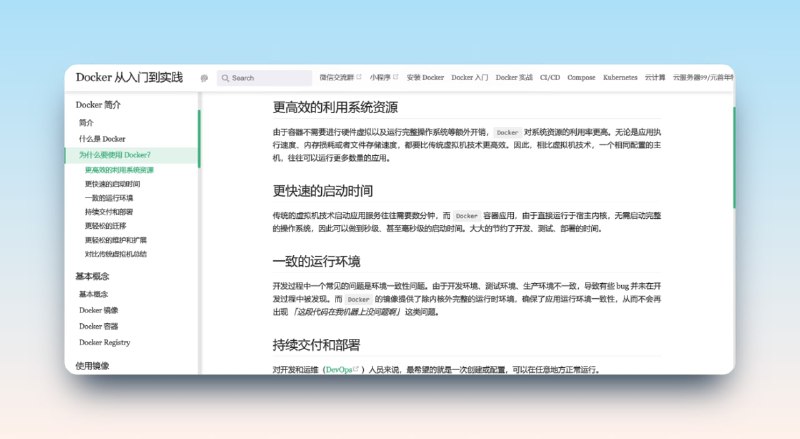Image resolution: width=800 pixels, height=439 pixels.
Task: Jump to sidebar anchor 更轻松的维护和扩展
Action: click(116, 240)
